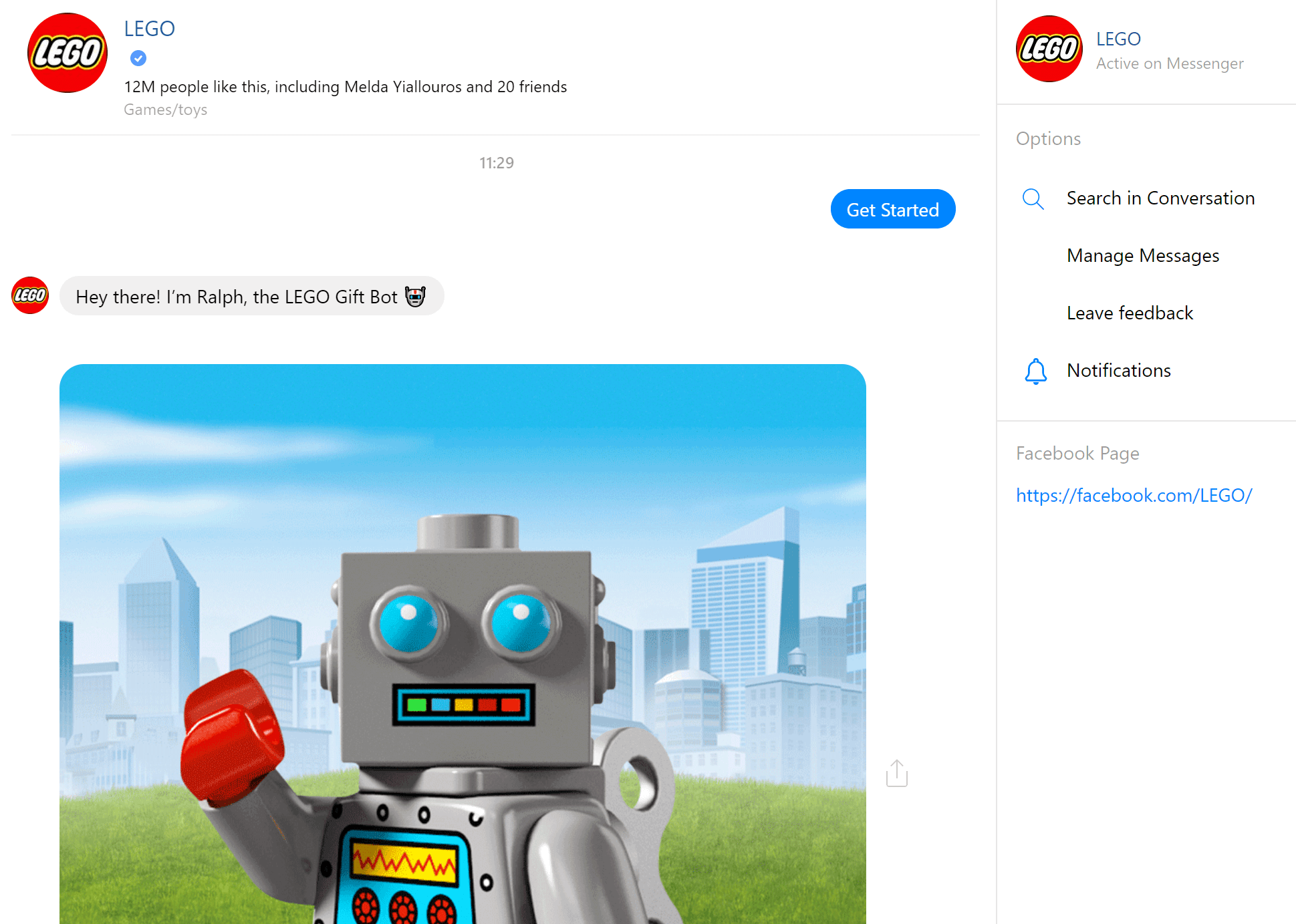
Task: Click the blue verified badge icon
Action: click(138, 59)
